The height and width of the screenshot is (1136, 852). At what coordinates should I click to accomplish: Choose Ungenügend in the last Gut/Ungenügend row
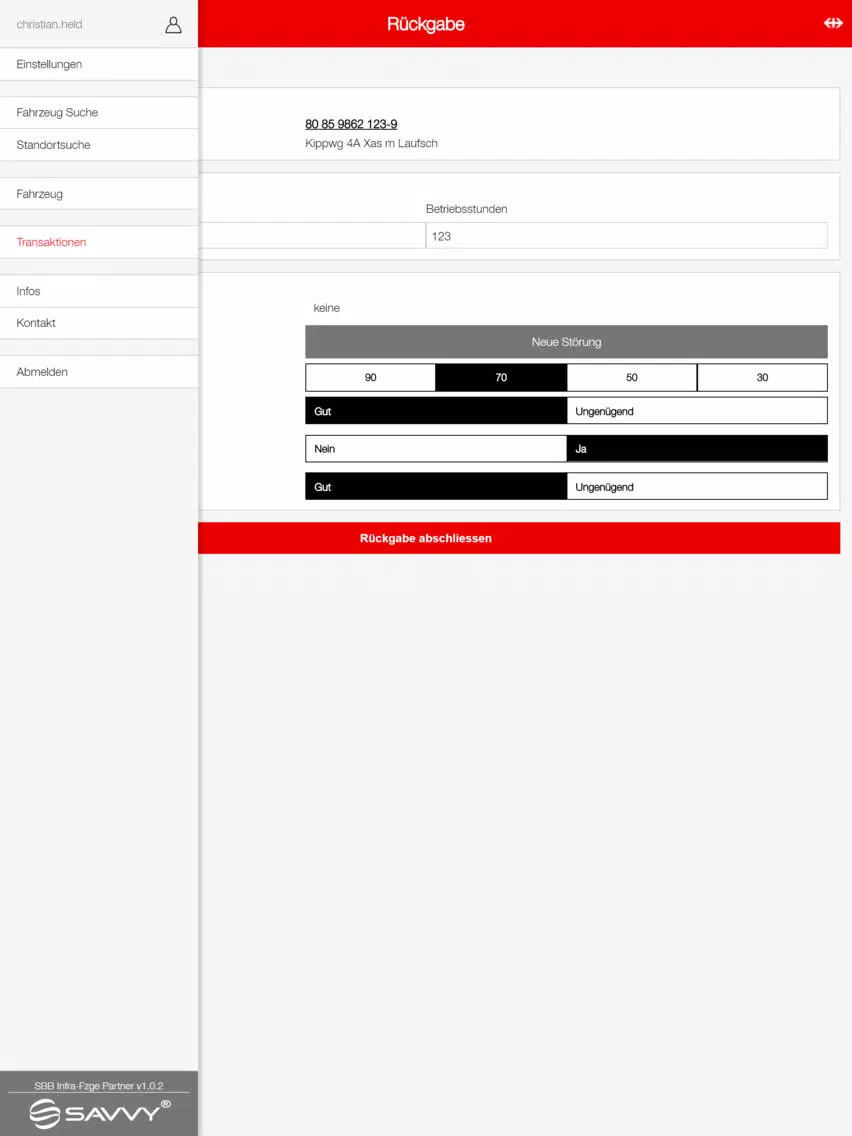[697, 487]
